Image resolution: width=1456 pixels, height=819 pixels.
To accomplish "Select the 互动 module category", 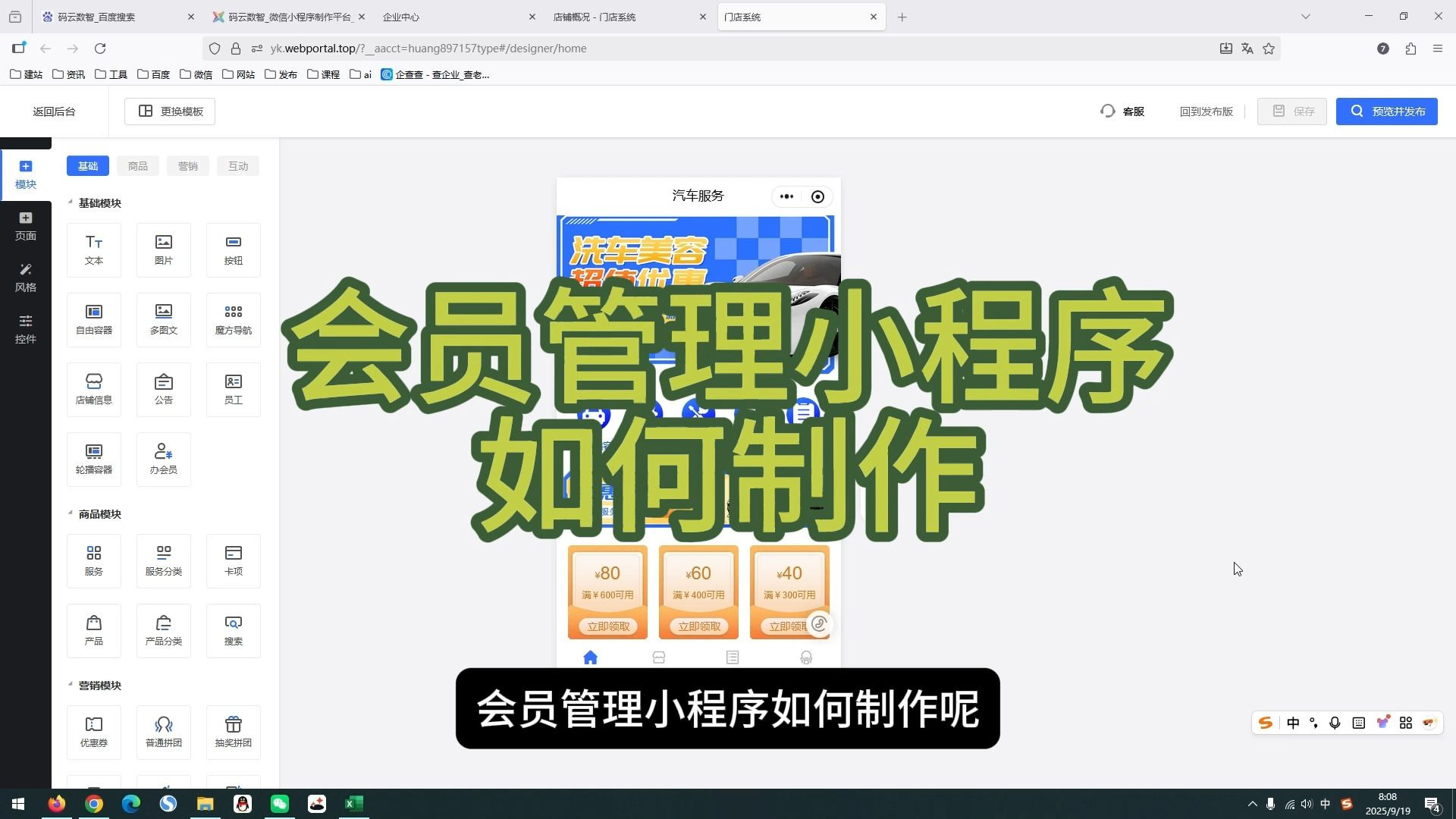I will 237,165.
